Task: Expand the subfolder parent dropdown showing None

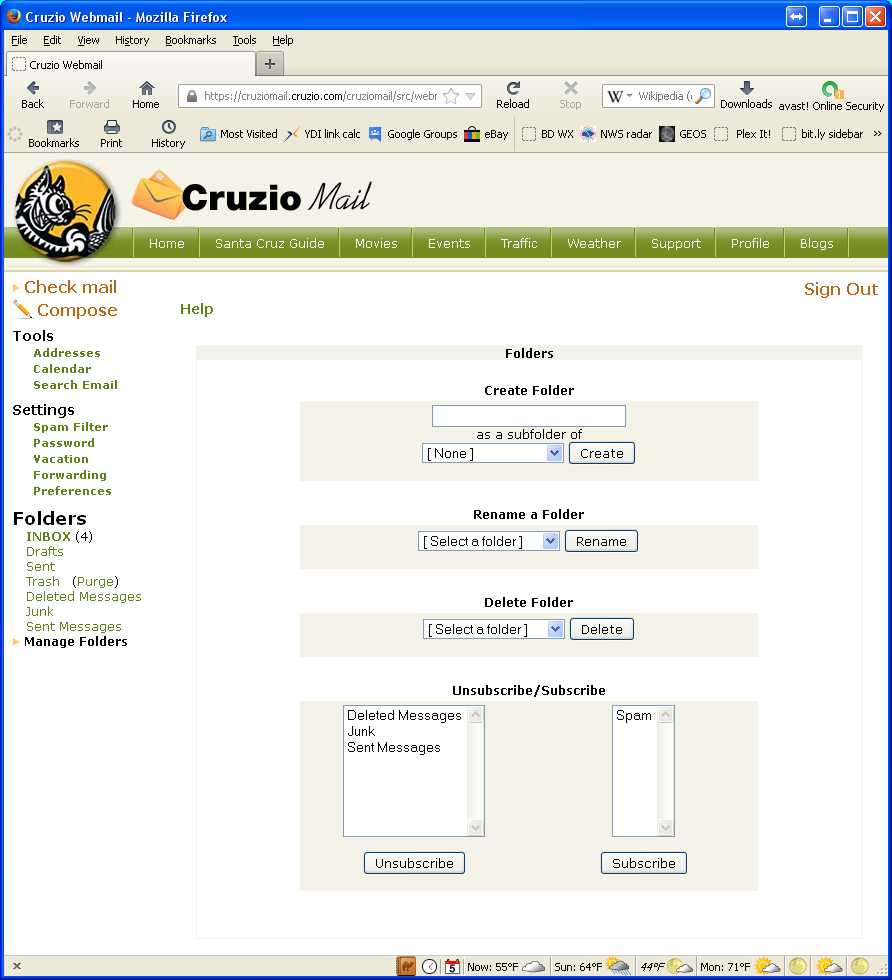Action: [x=493, y=453]
